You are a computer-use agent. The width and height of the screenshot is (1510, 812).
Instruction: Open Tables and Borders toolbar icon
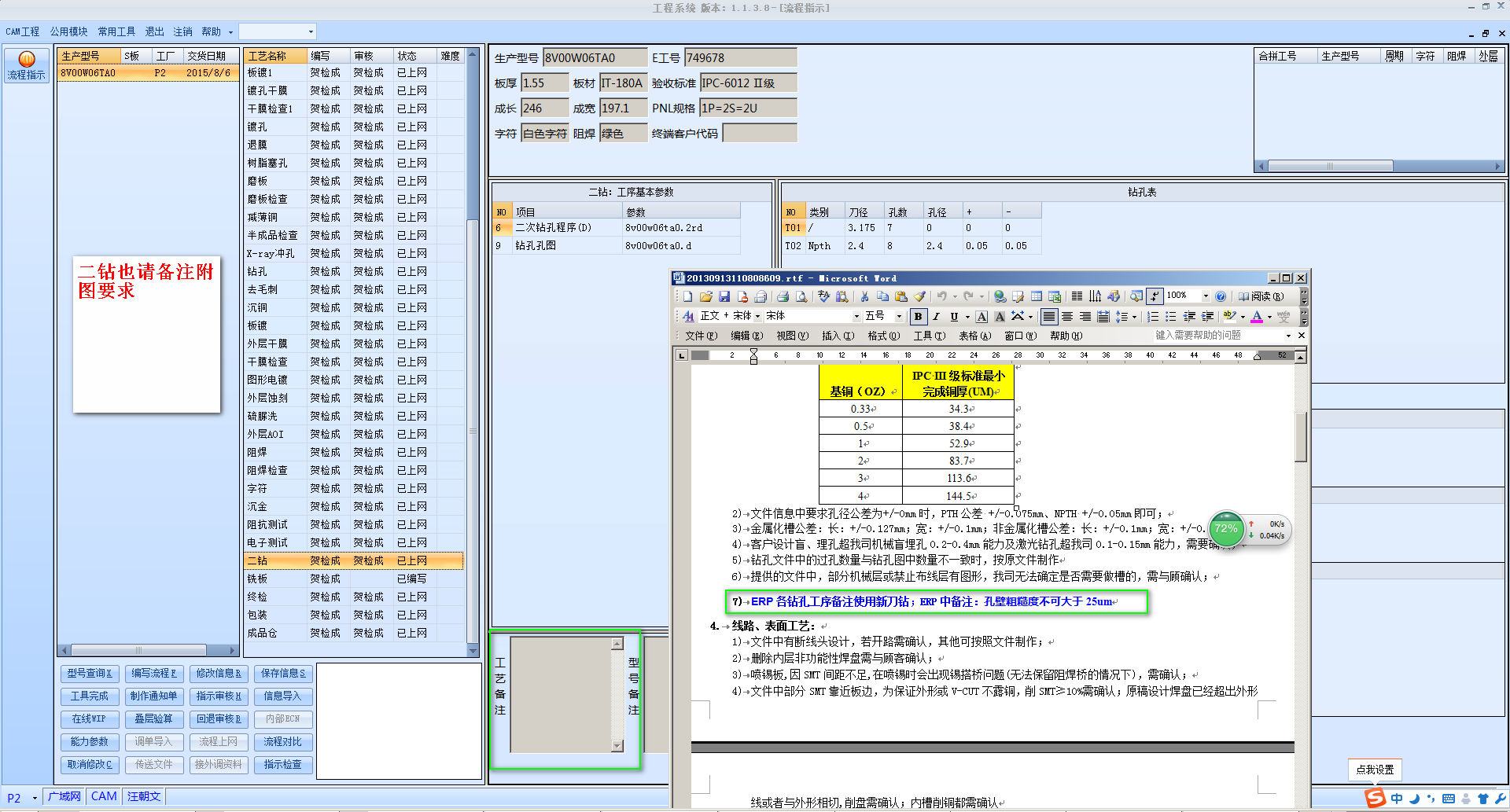pyautogui.click(x=1018, y=296)
